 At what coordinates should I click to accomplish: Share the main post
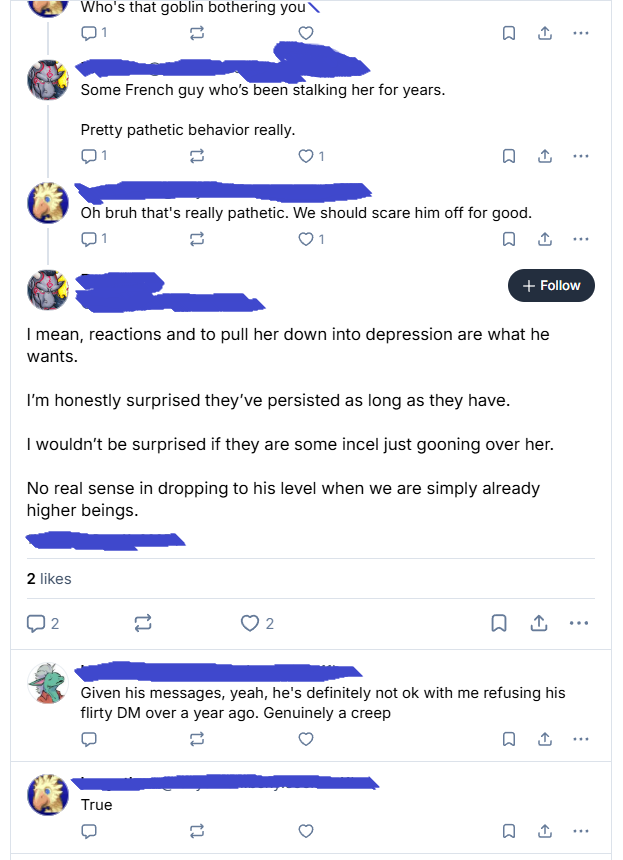click(x=538, y=623)
